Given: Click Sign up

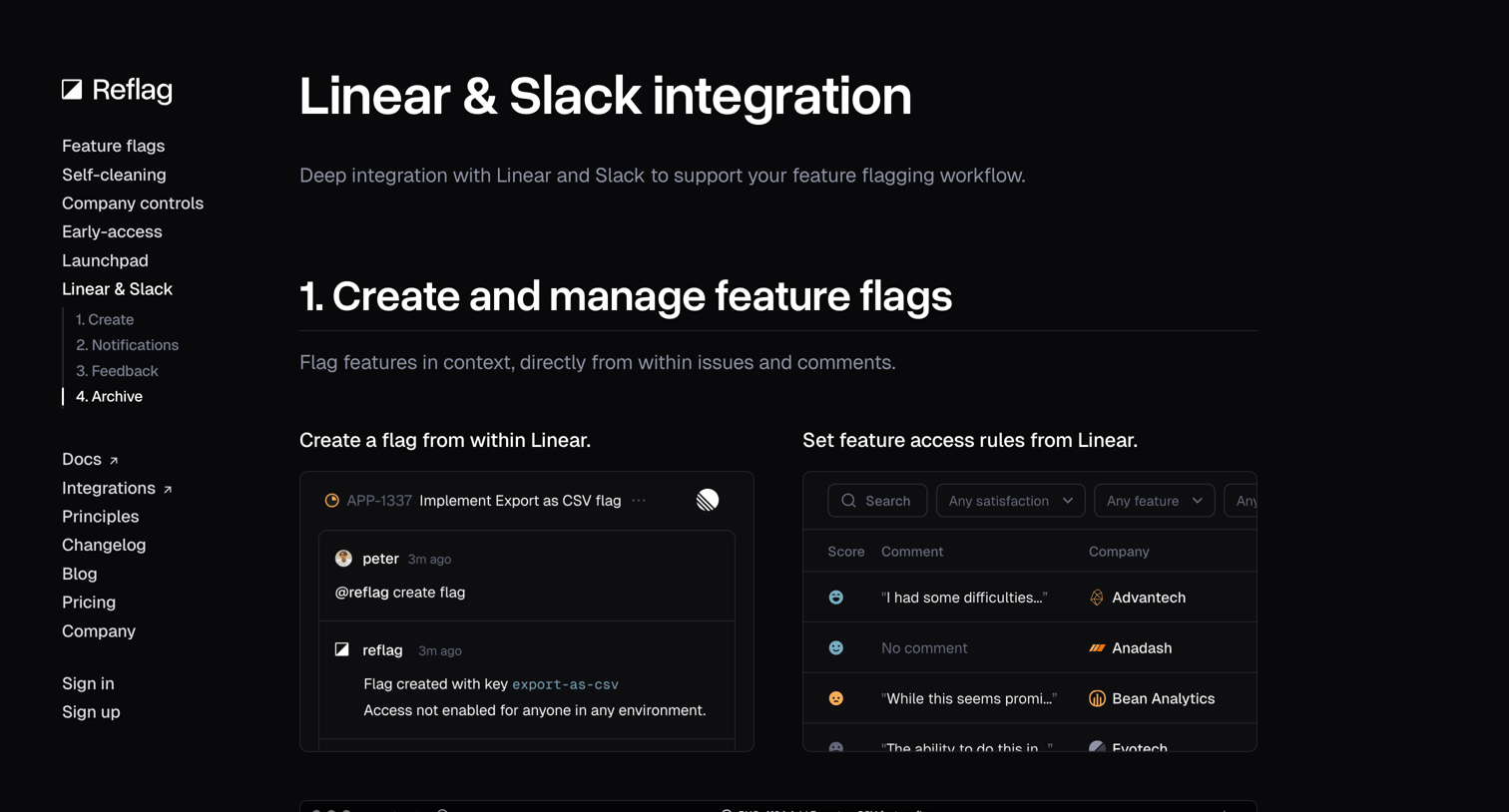Looking at the screenshot, I should (x=91, y=712).
